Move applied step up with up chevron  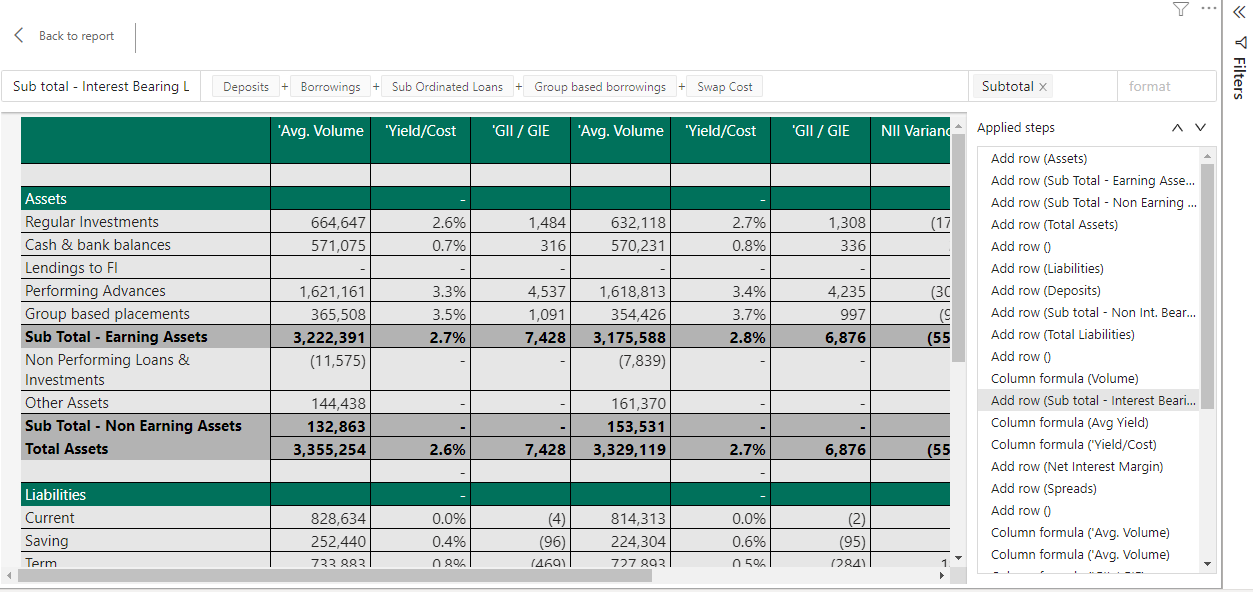click(x=1177, y=128)
